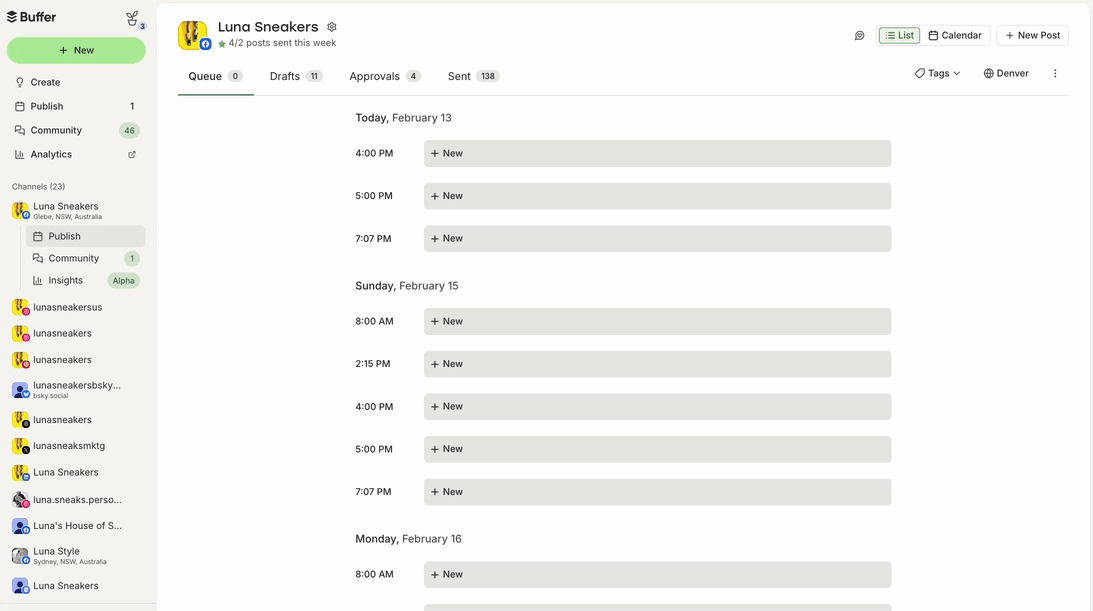Add new post Sunday 7:07 PM slot
The width and height of the screenshot is (1093, 611).
[657, 491]
